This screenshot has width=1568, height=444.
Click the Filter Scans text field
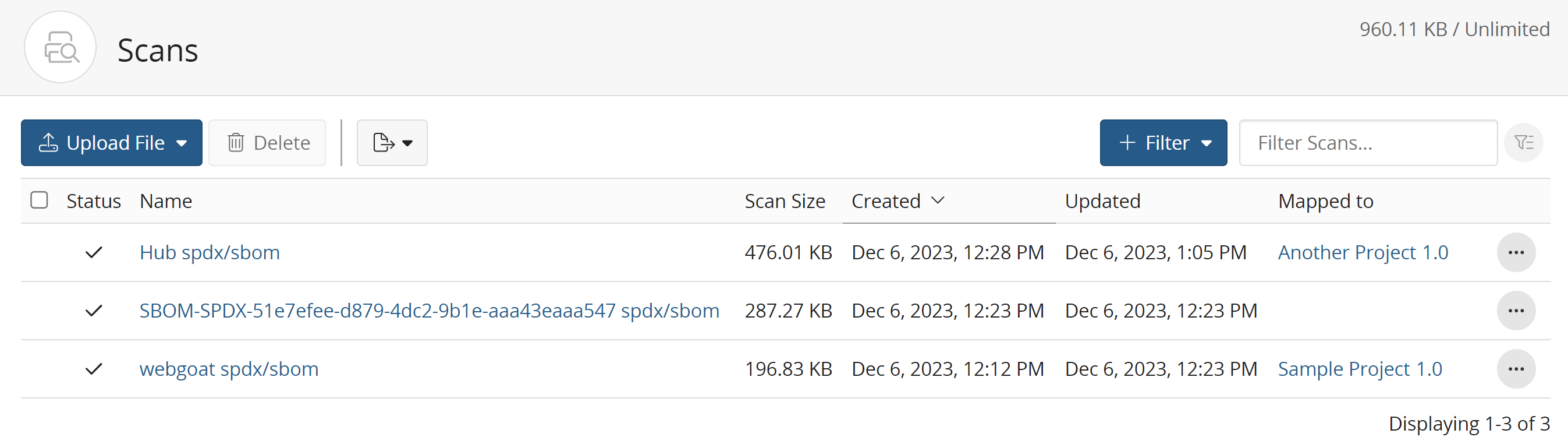(1368, 143)
